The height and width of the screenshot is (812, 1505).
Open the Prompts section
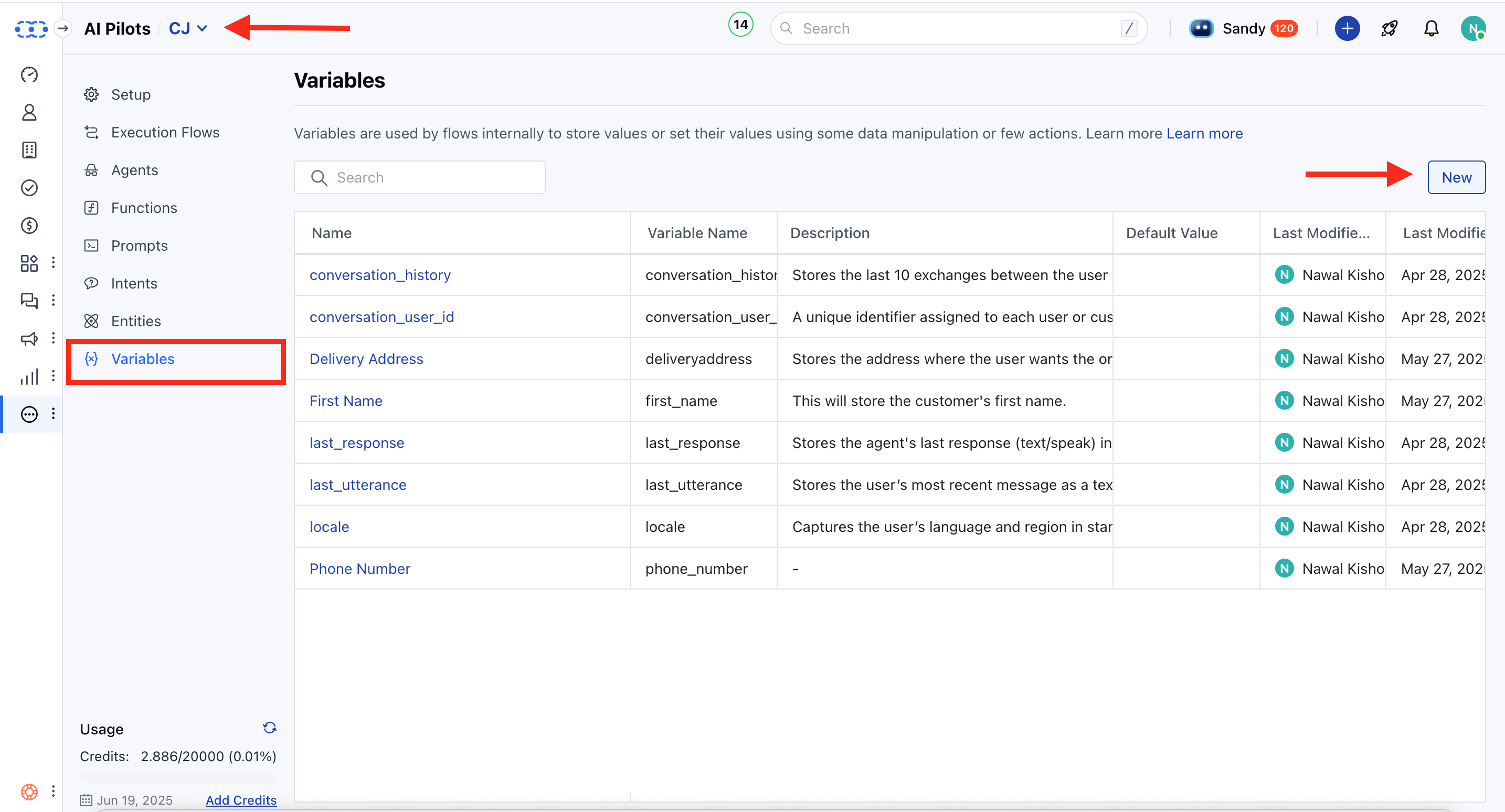tap(139, 245)
